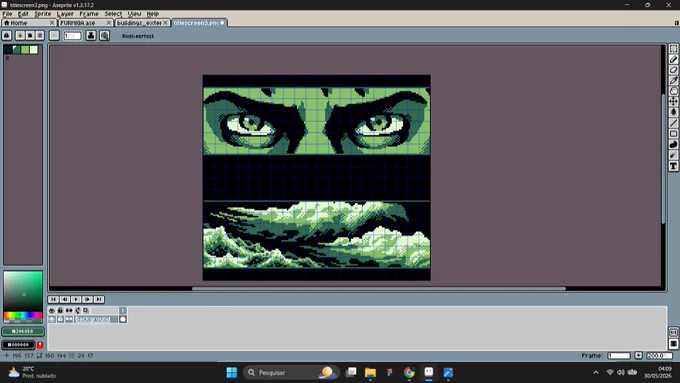Click the hue spectrum slider bar
Viewport: 680px width, 383px height.
[x=23, y=315]
